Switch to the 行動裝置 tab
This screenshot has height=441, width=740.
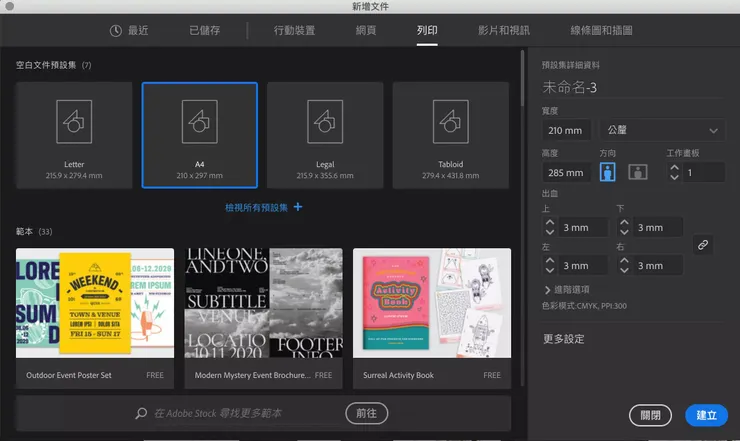click(x=294, y=31)
